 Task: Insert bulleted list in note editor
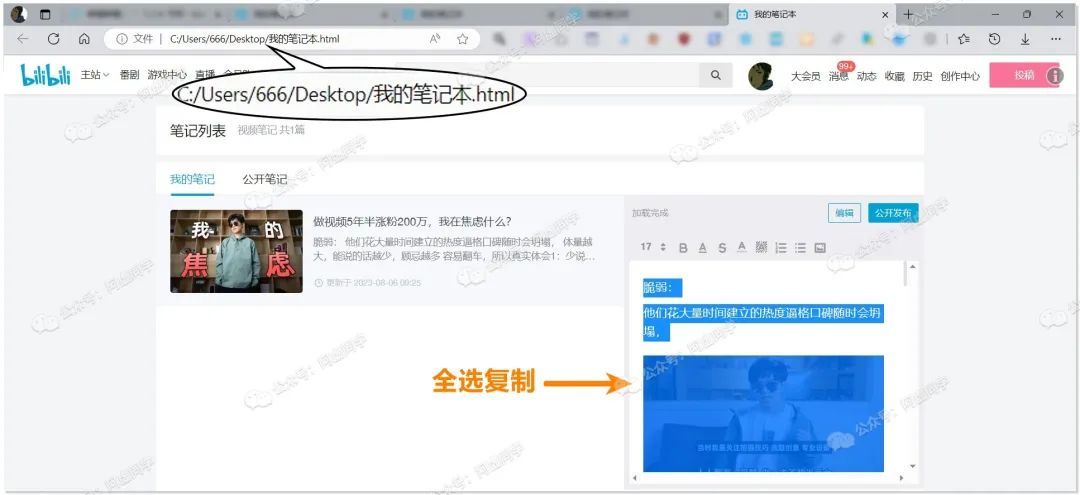[x=800, y=248]
